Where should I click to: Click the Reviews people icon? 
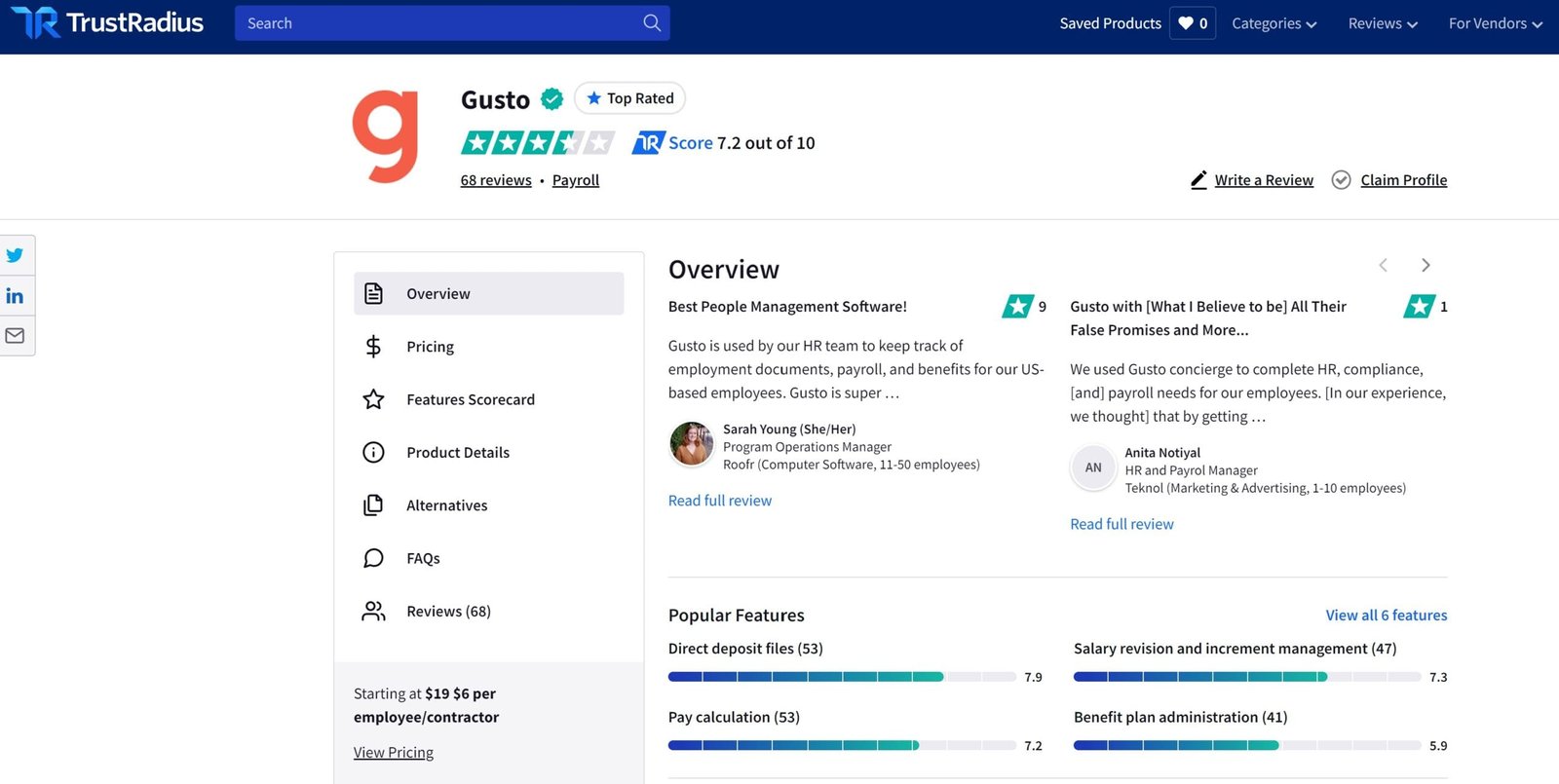(373, 611)
